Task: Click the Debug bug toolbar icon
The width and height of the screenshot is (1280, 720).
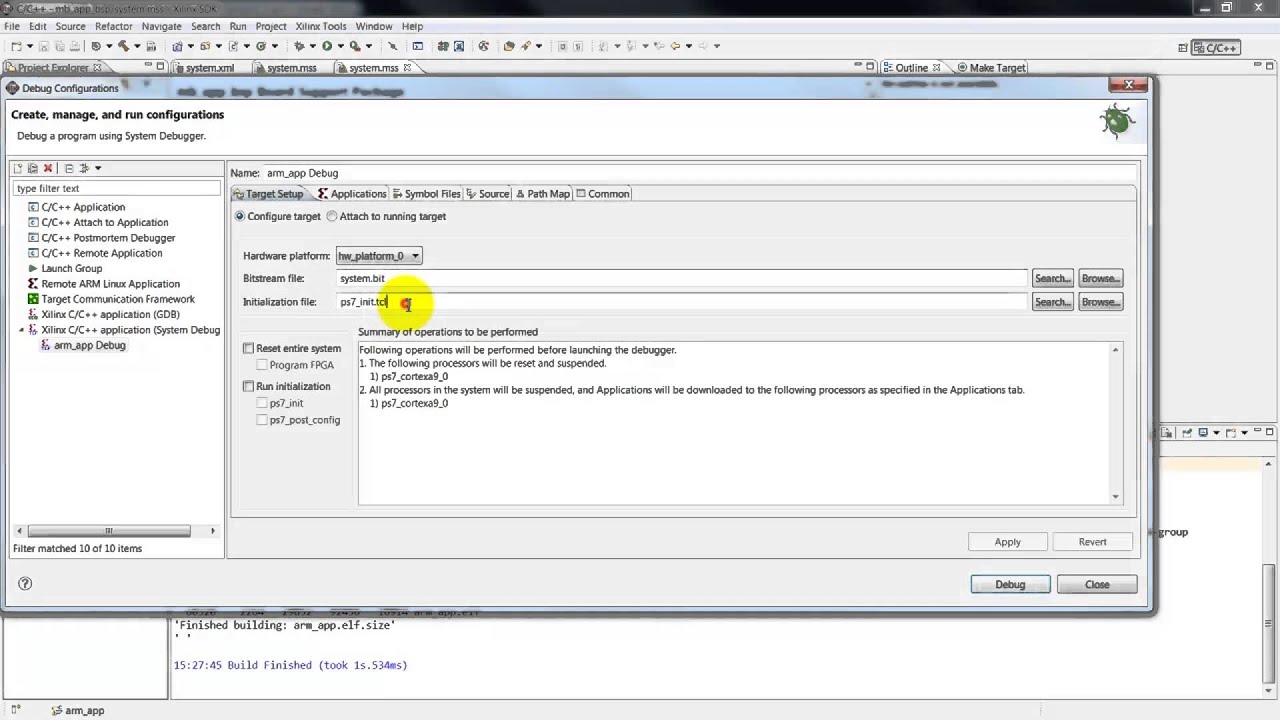Action: tap(299, 46)
